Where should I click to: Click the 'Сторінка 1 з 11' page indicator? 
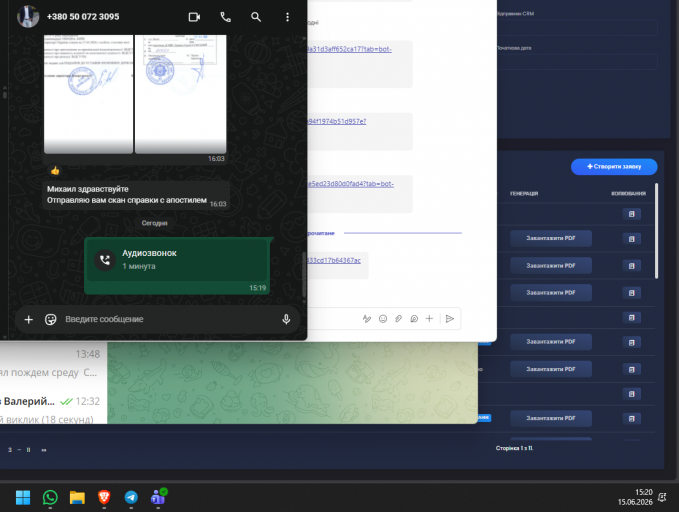click(x=514, y=448)
